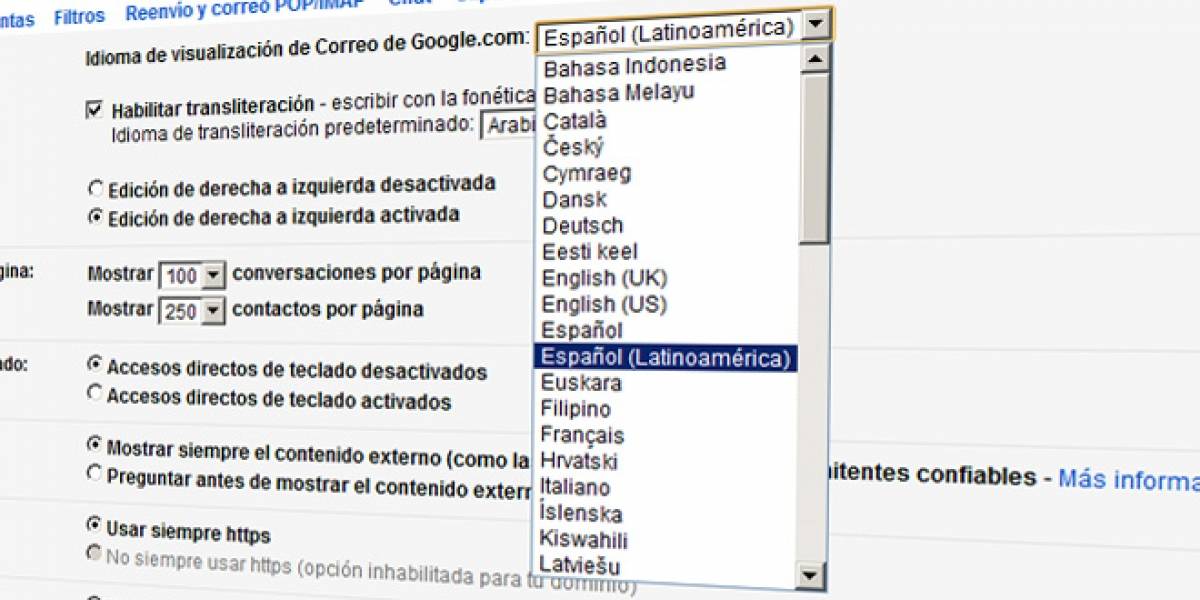Choose Bahasa Melayu from language list
The width and height of the screenshot is (1200, 600).
point(619,93)
